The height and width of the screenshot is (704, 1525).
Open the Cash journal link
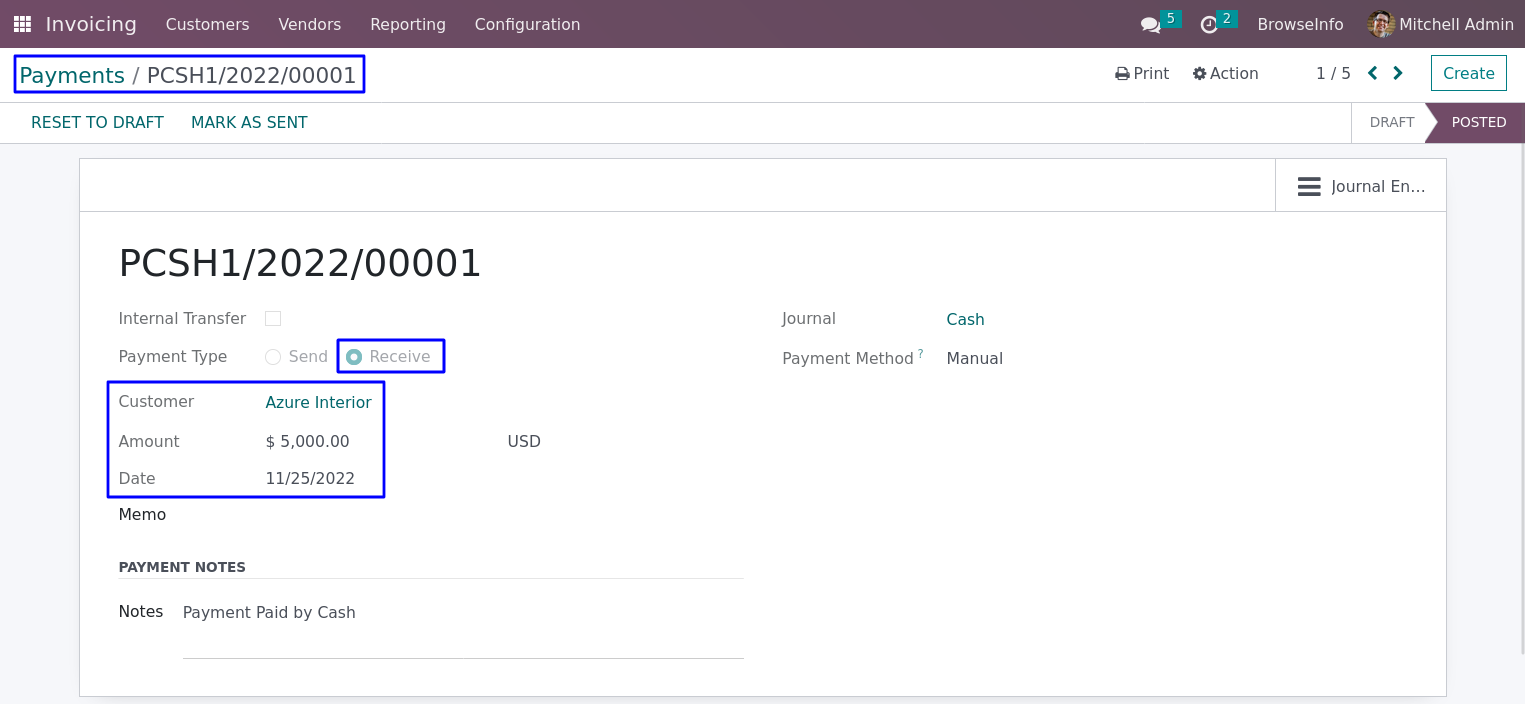[965, 319]
